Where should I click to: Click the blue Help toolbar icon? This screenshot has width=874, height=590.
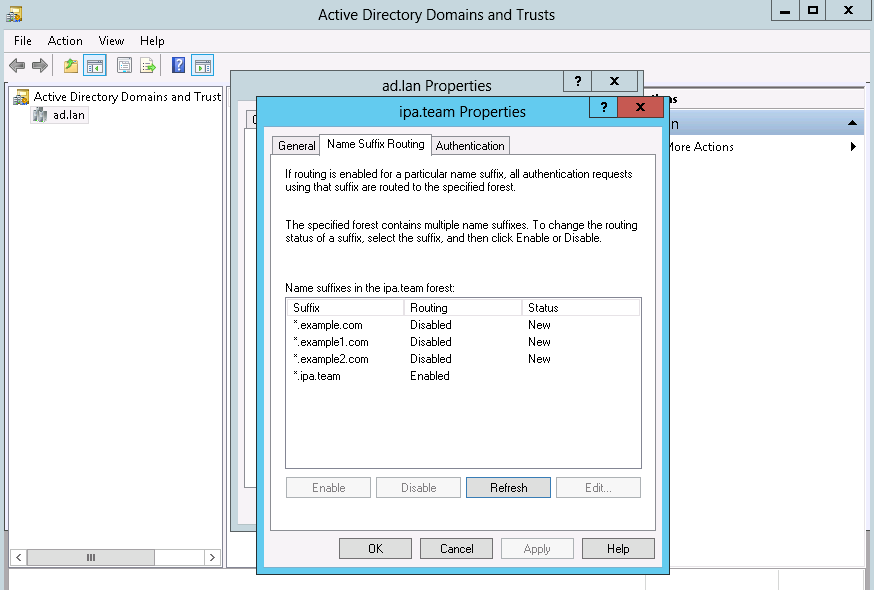178,66
